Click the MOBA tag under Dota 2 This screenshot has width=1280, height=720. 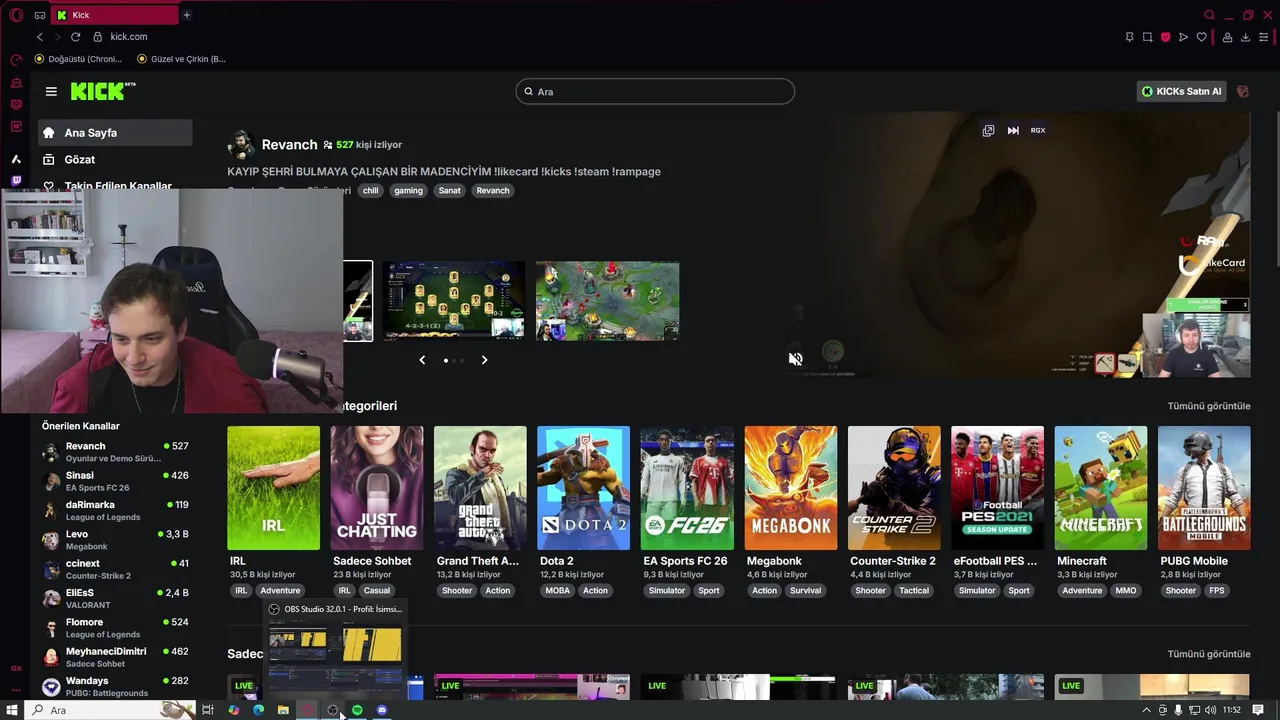tap(557, 590)
